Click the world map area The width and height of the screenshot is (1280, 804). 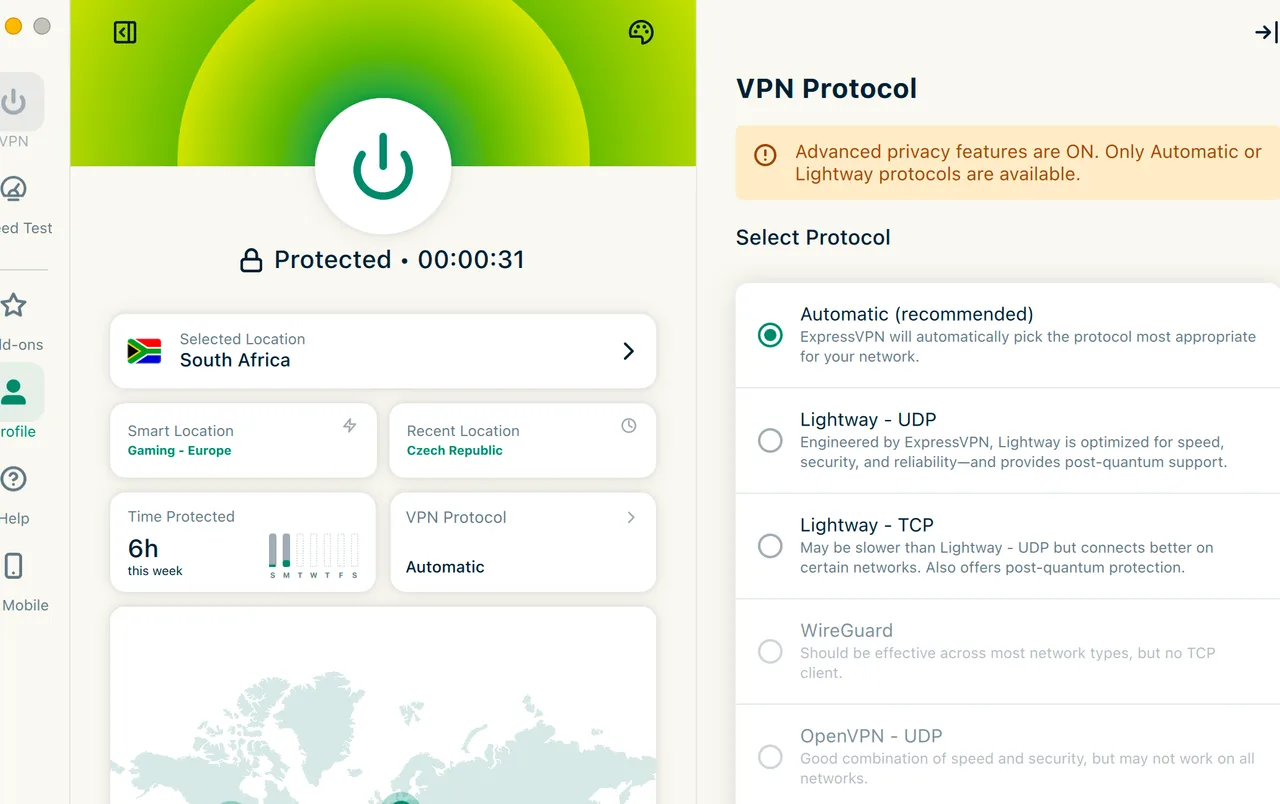point(383,705)
